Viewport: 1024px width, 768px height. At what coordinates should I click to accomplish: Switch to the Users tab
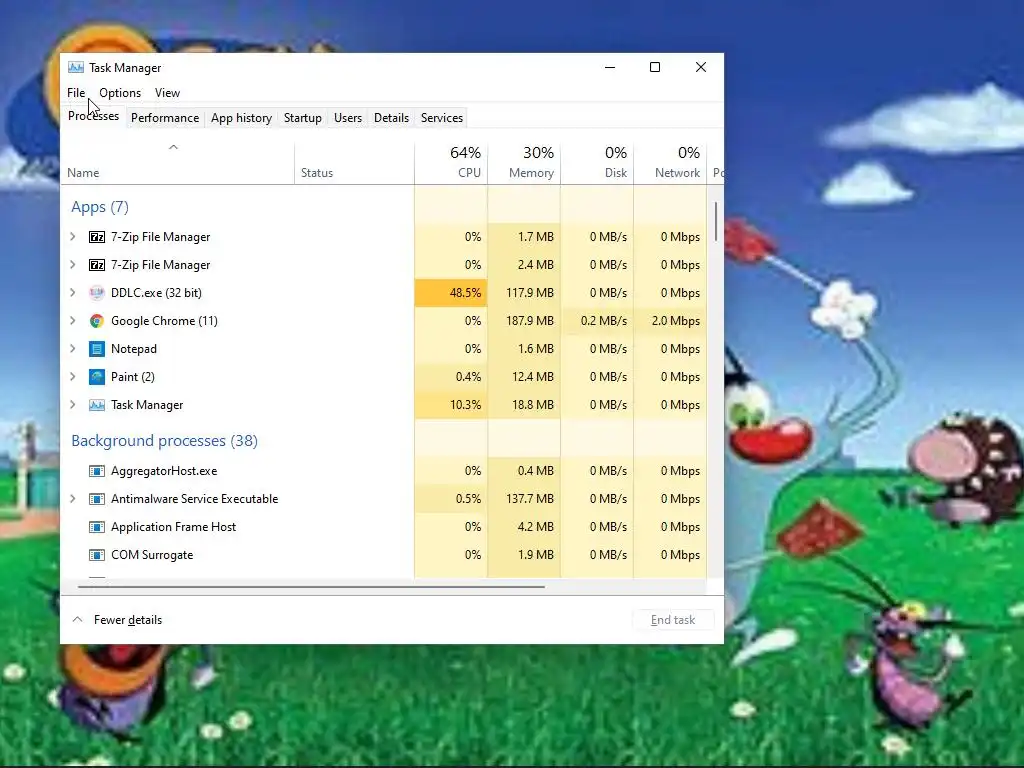(x=347, y=118)
